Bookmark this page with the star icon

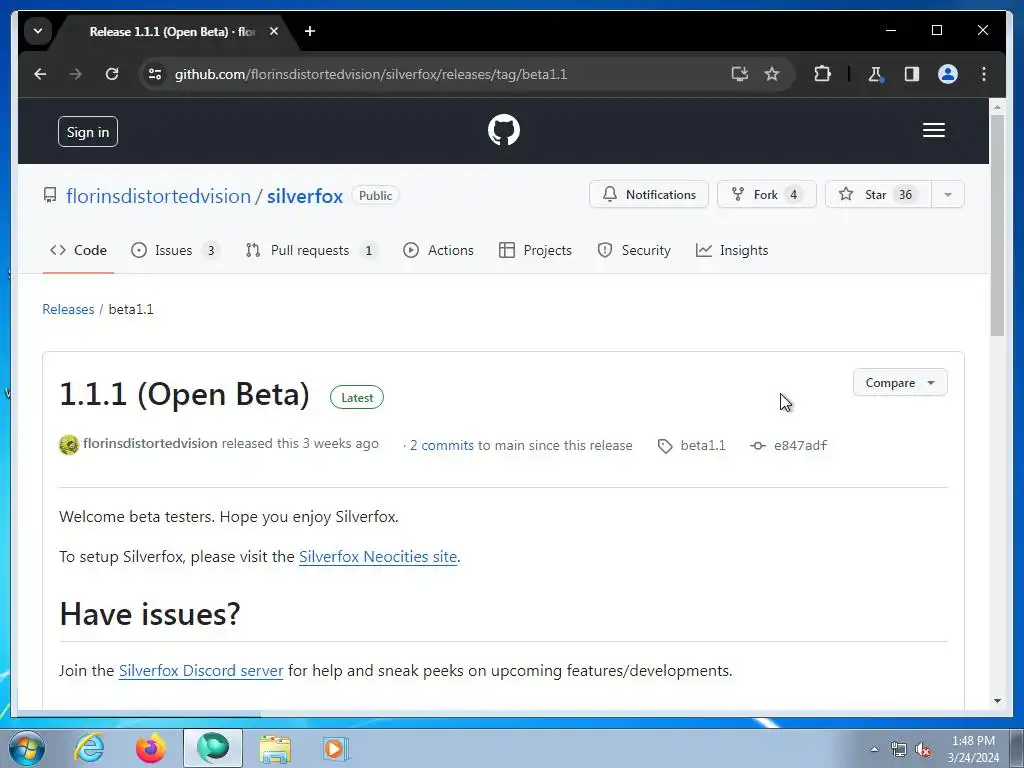(x=772, y=74)
